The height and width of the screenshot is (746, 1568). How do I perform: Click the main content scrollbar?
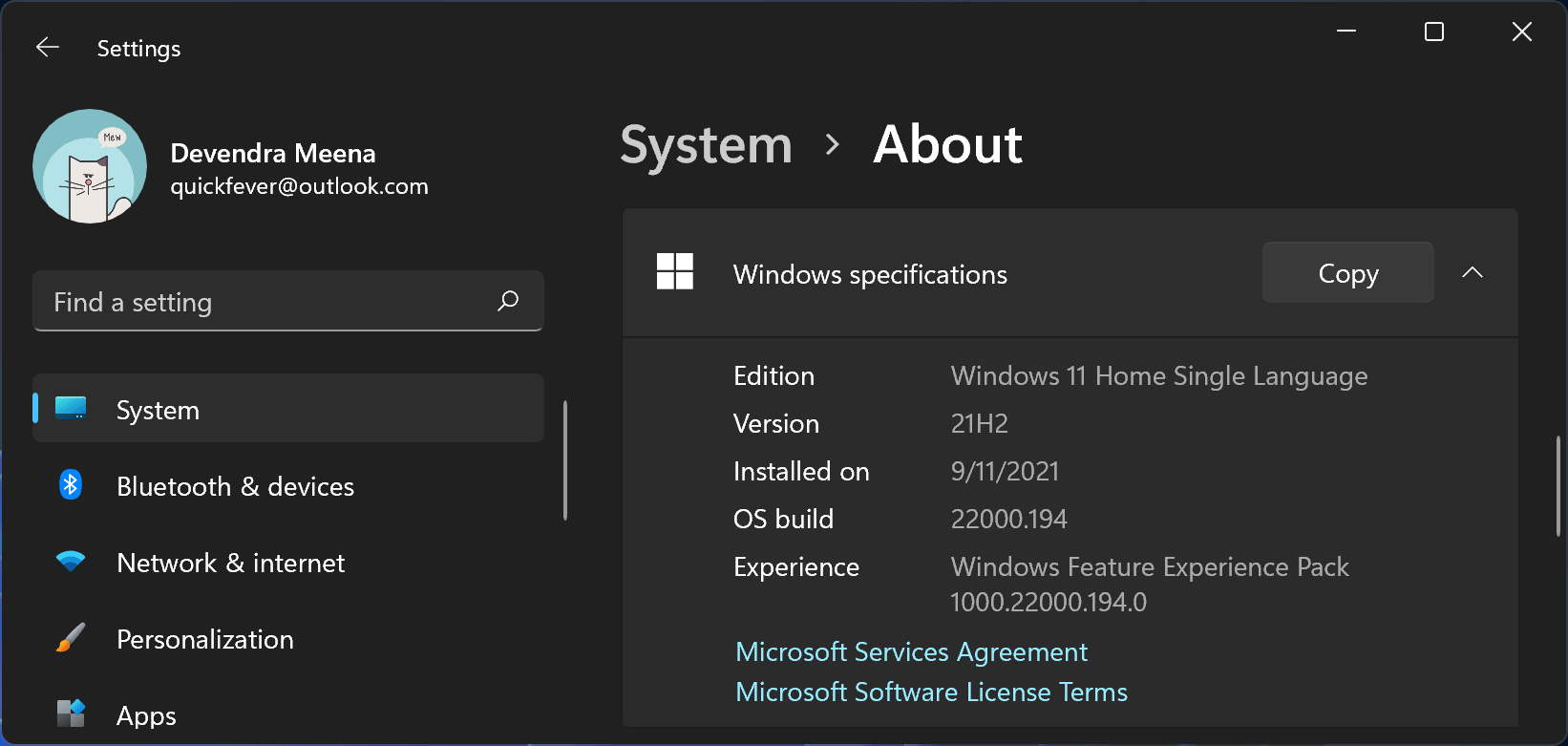coord(1558,486)
